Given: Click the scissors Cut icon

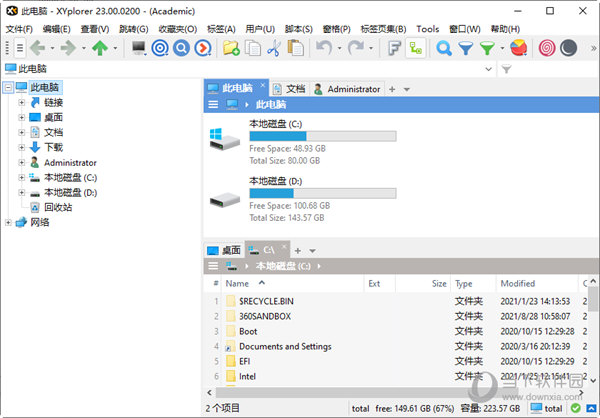Looking at the screenshot, I should 274,48.
